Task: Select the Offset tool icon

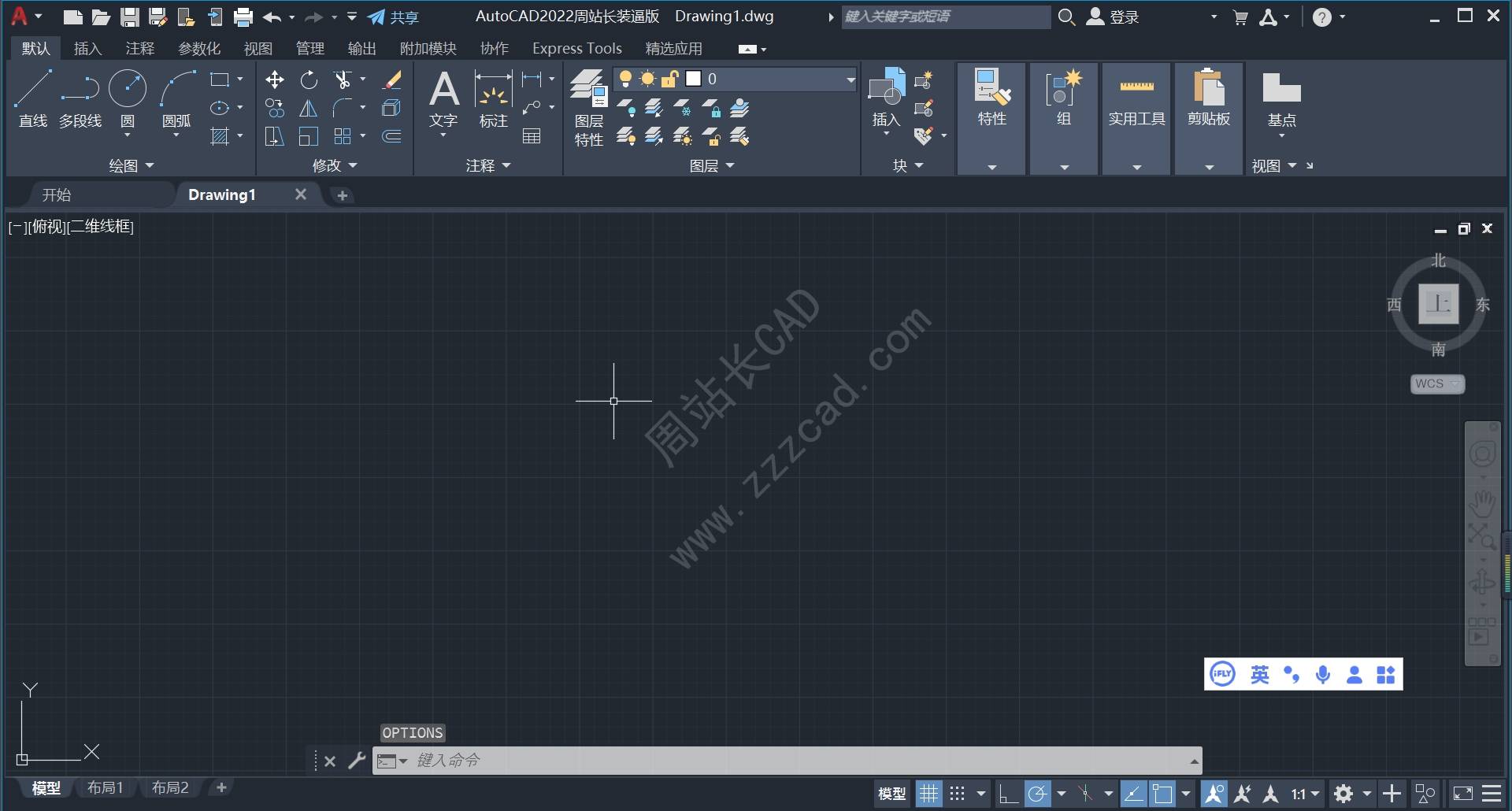Action: pyautogui.click(x=391, y=136)
